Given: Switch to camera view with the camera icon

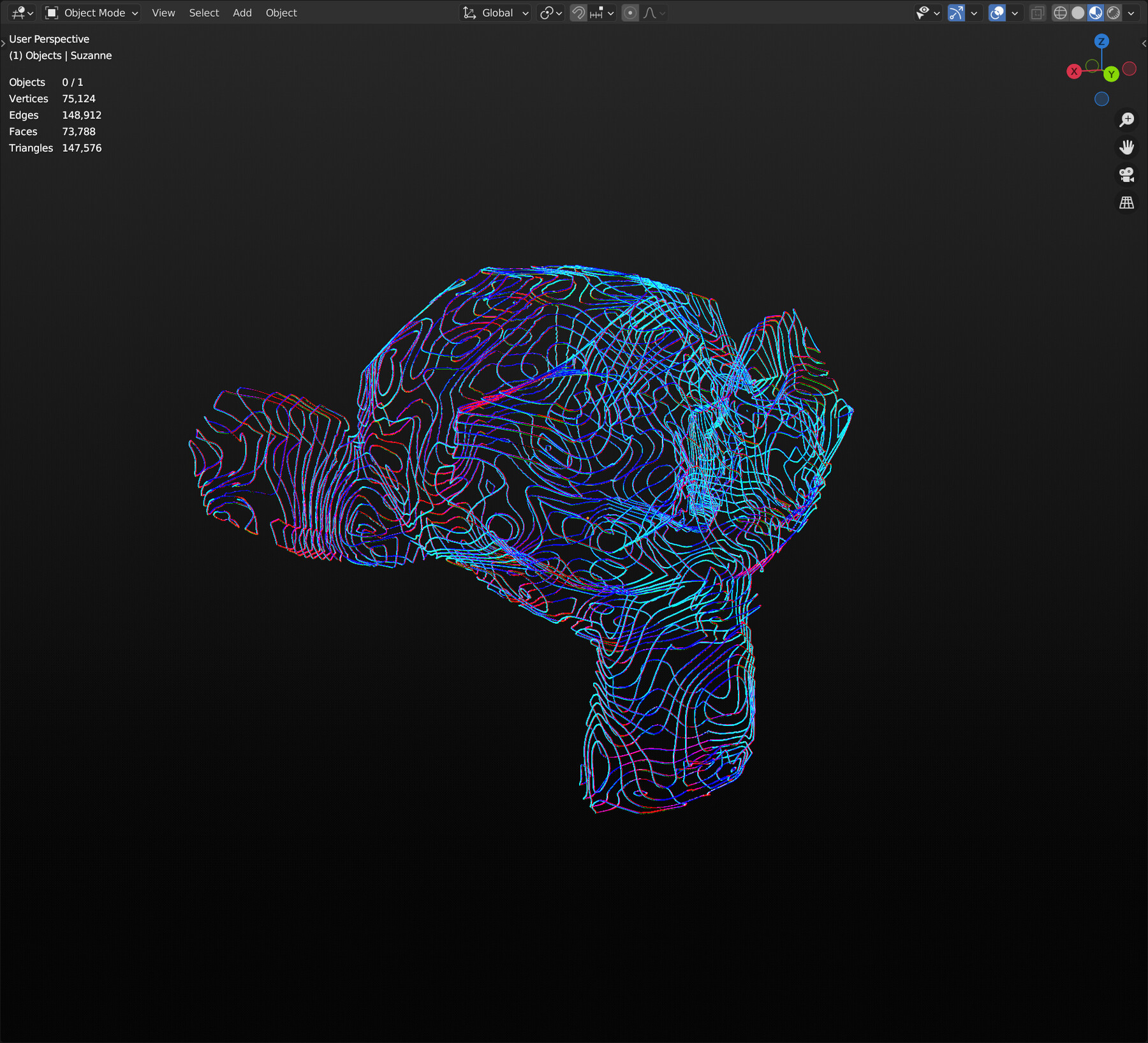Looking at the screenshot, I should pos(1126,175).
